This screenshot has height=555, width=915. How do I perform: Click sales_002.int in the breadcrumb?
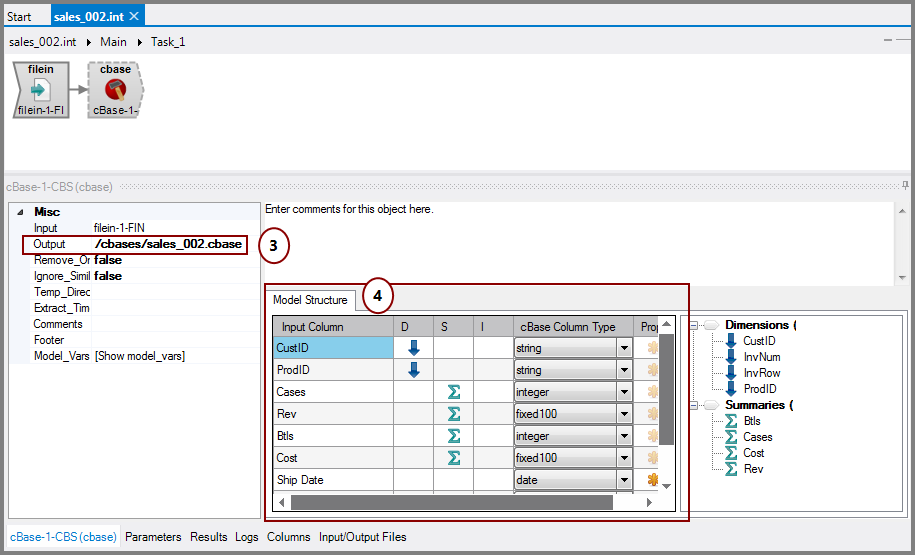(x=43, y=42)
